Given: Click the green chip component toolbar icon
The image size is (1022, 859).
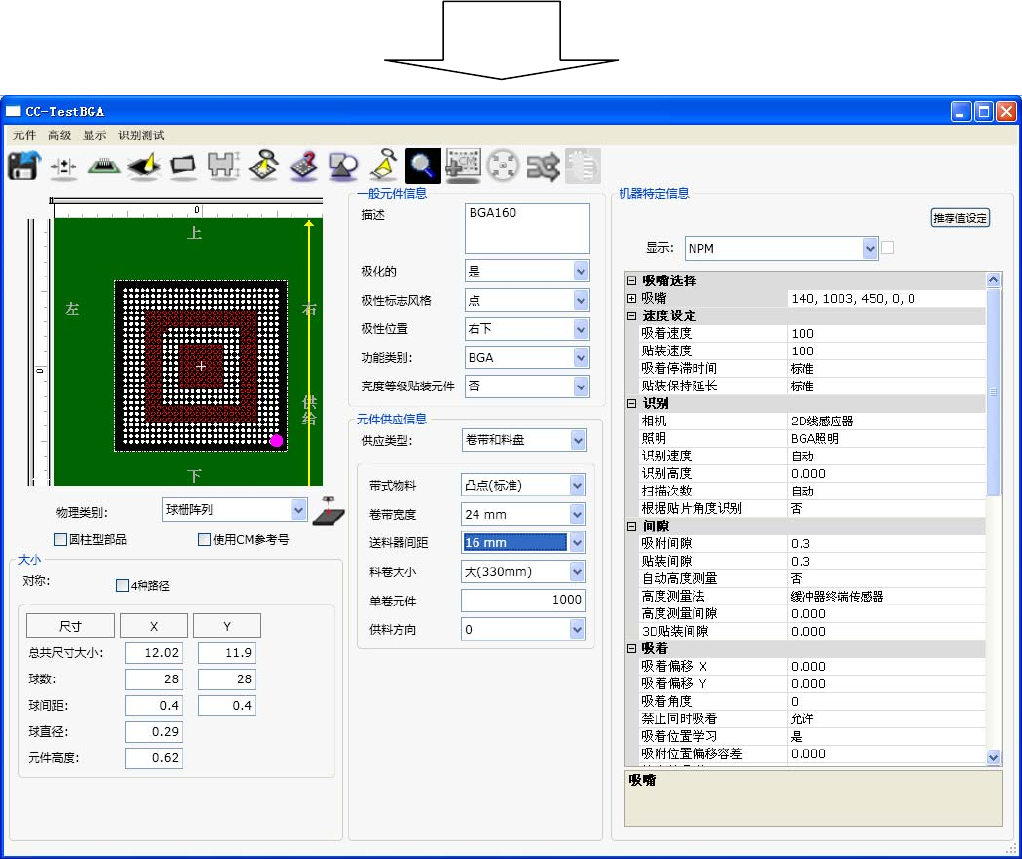Looking at the screenshot, I should point(104,166).
